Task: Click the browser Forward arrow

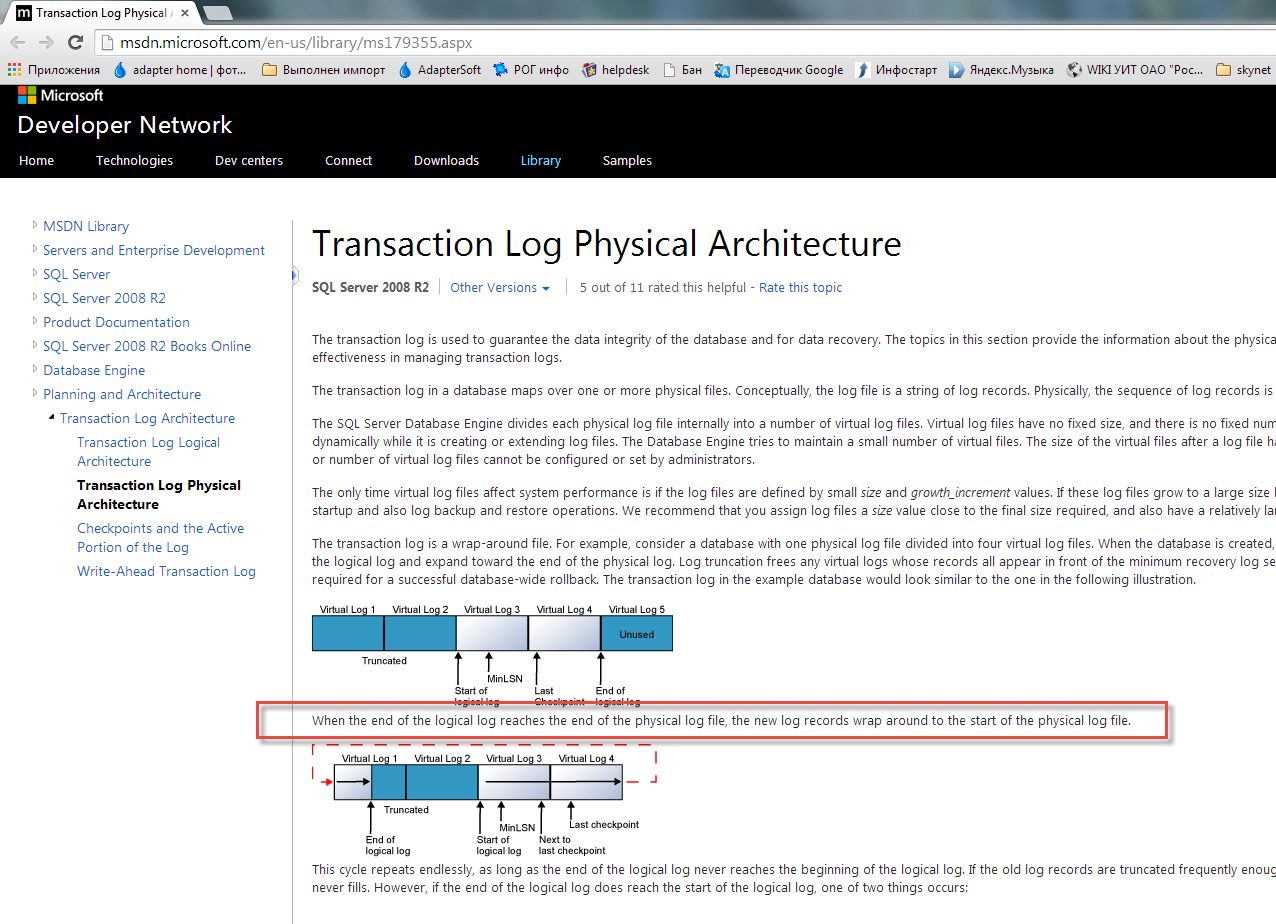Action: [46, 43]
